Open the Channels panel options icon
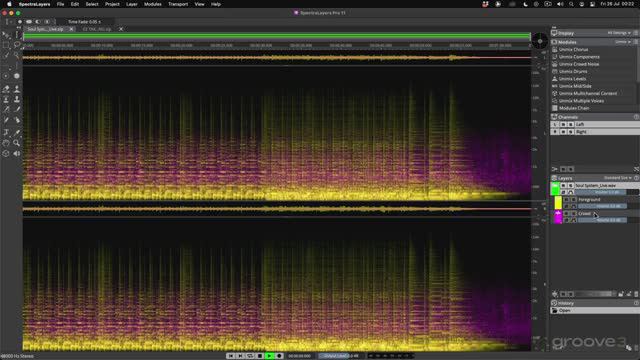 coord(636,117)
